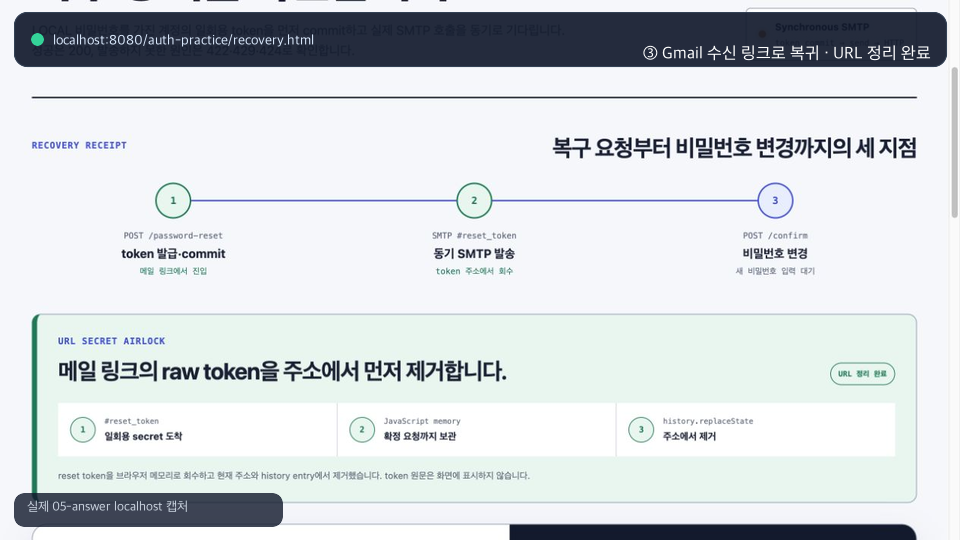
Task: Select the 비밀번호 변경 step label
Action: 775,253
